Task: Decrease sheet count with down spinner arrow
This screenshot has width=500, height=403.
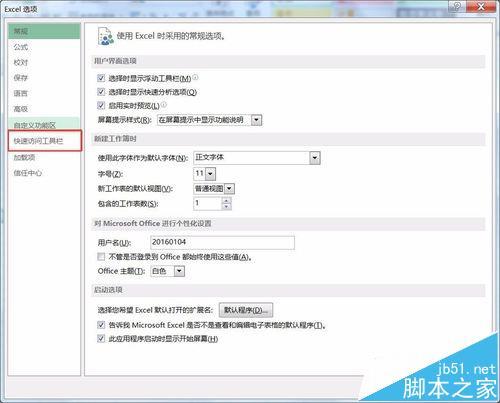Action: (226, 207)
